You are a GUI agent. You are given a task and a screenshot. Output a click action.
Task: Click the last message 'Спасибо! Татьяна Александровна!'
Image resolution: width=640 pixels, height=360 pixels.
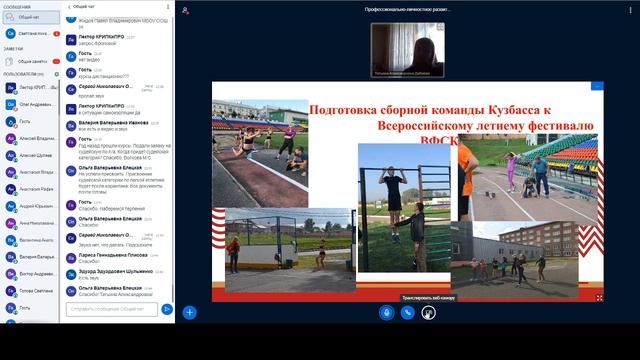click(116, 294)
